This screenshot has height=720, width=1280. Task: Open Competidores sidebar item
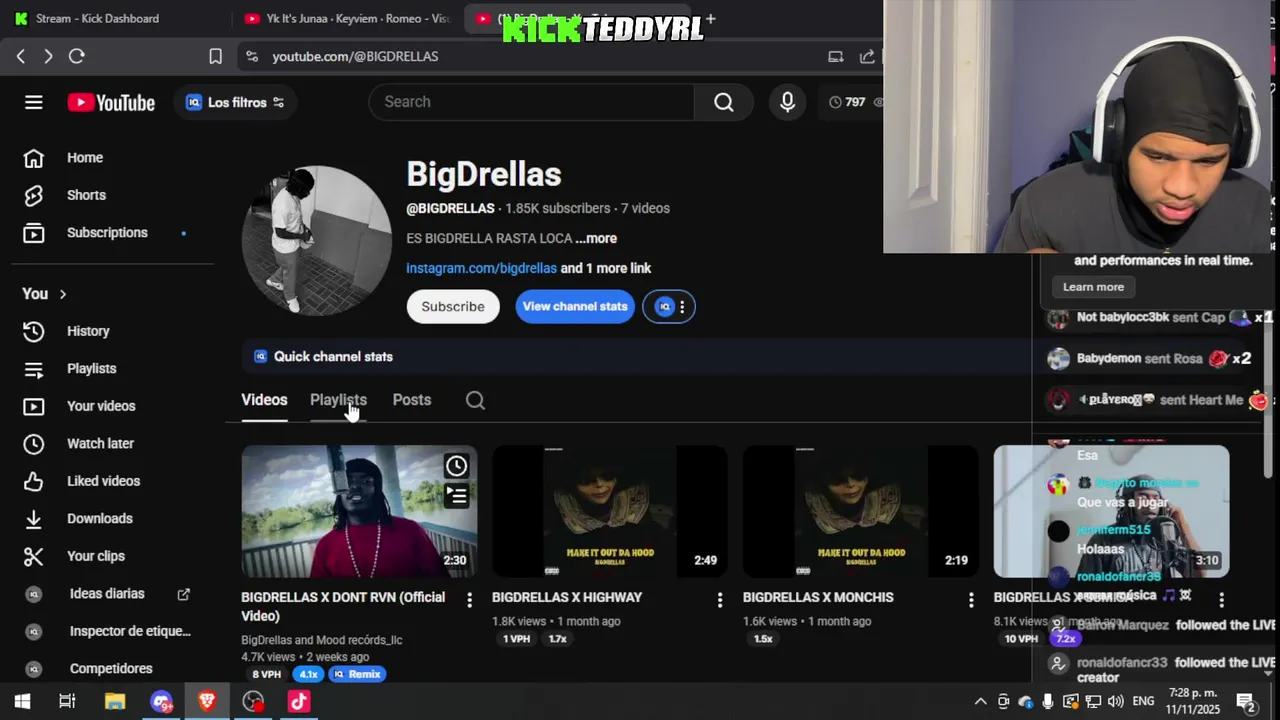(x=112, y=669)
